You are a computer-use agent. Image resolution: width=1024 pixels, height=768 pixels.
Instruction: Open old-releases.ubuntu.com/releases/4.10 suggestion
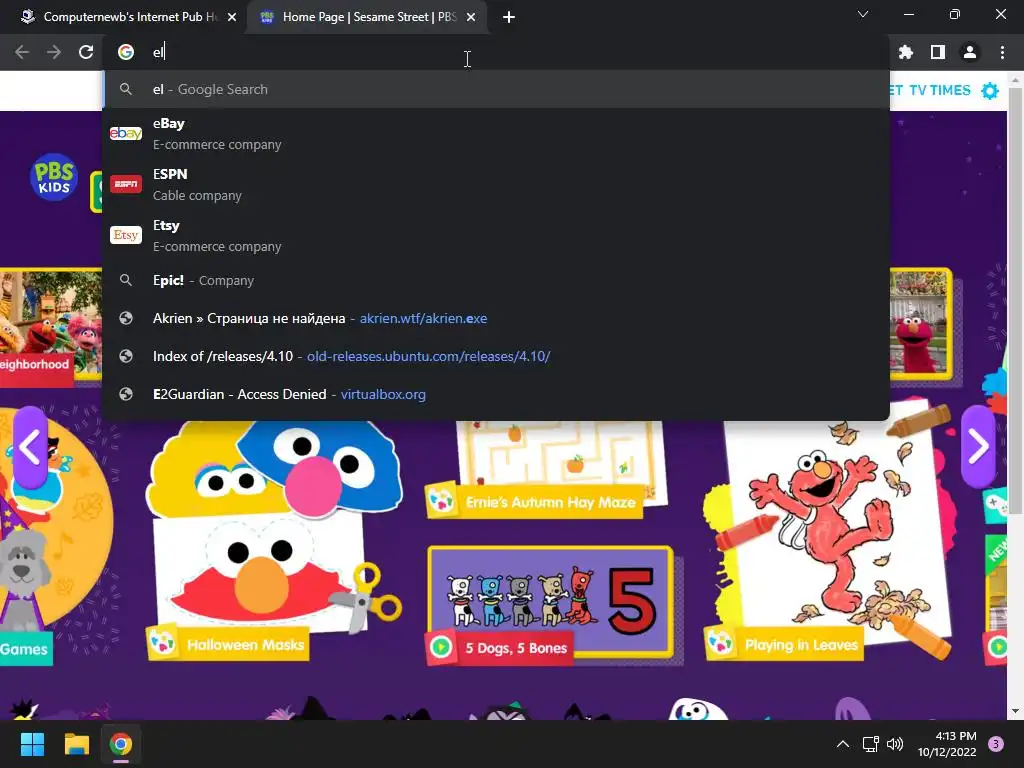[x=496, y=356]
